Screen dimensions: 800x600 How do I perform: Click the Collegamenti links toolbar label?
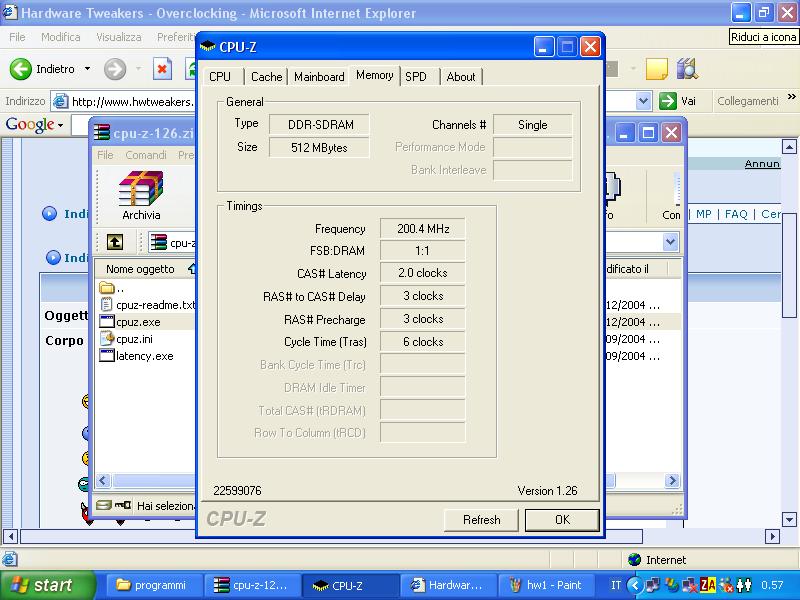[x=747, y=101]
